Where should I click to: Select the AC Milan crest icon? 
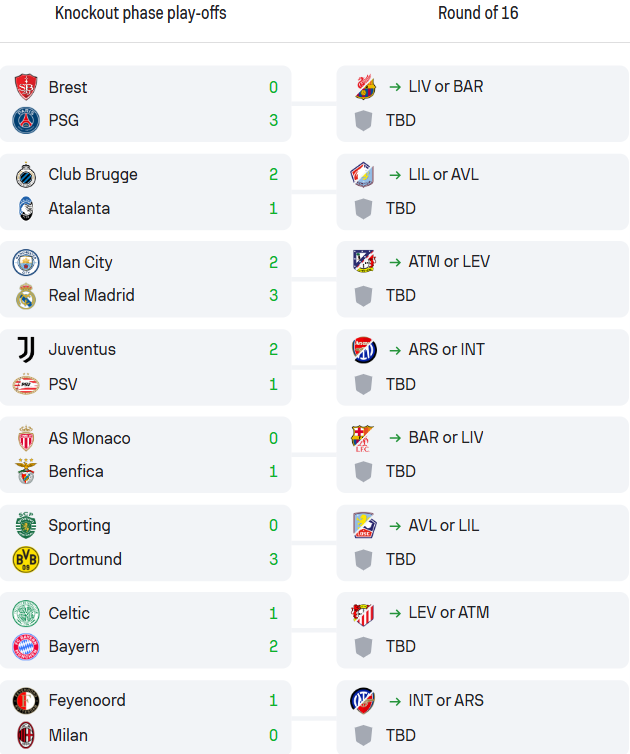point(26,735)
